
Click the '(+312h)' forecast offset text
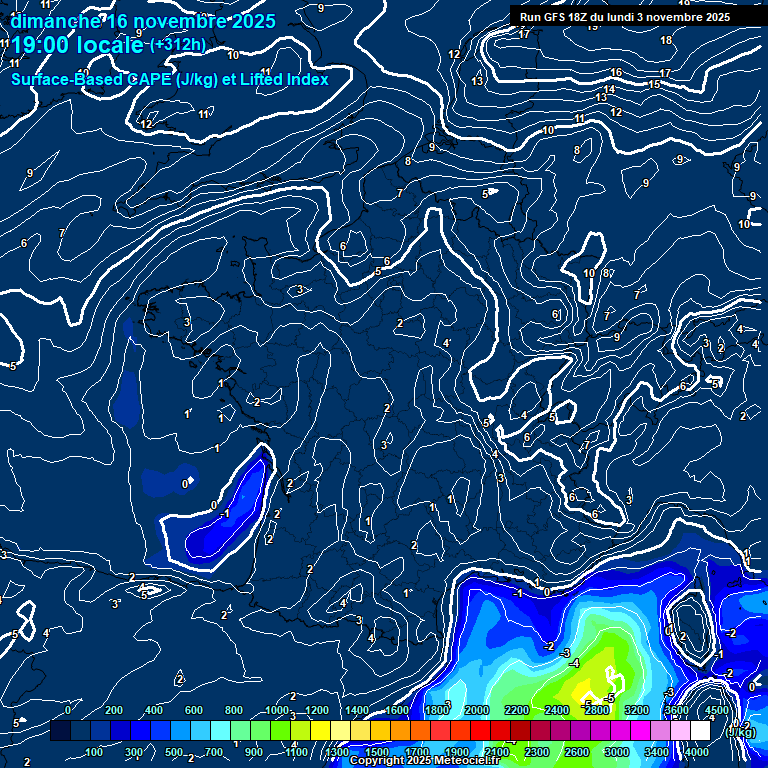[178, 45]
